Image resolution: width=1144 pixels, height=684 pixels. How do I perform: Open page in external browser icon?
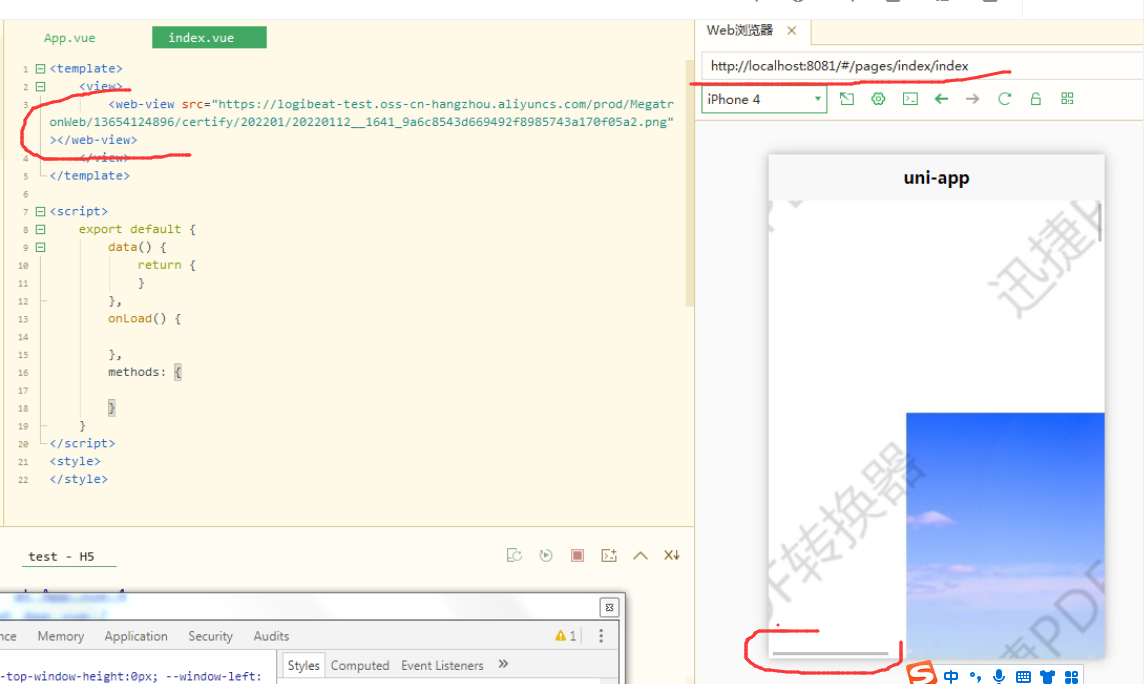(x=846, y=99)
